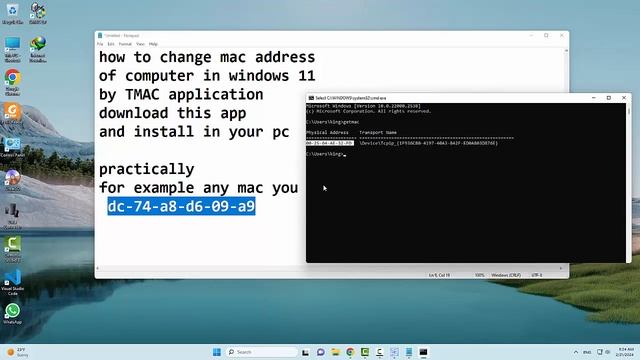
Task: Open Task View from the taskbar
Action: [305, 352]
